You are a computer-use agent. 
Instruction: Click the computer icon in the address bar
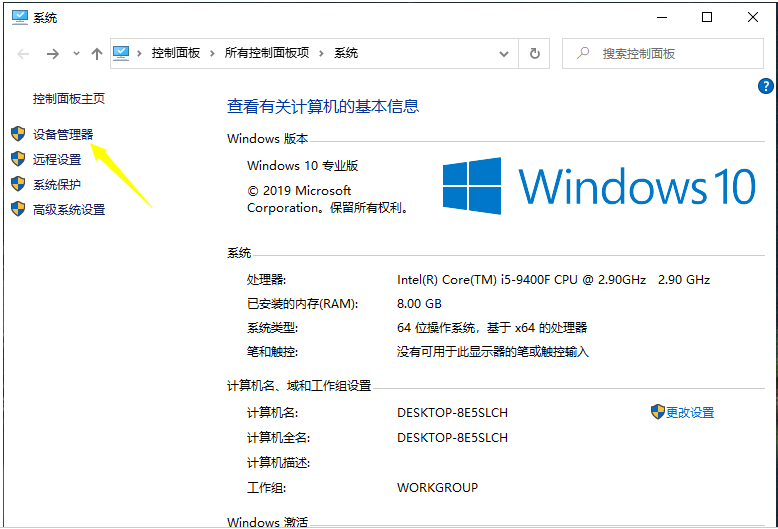(122, 53)
